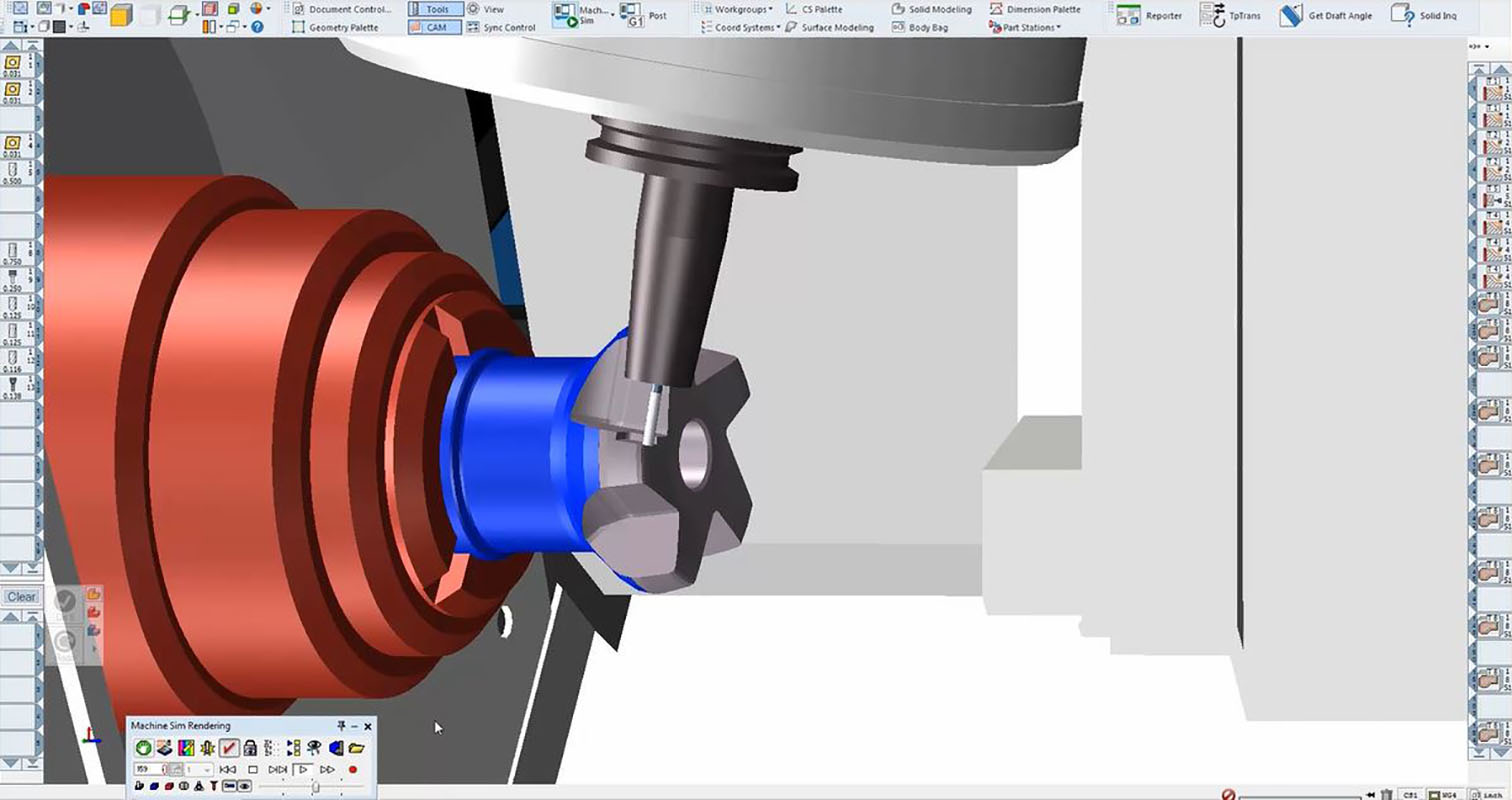Adjust the simulation speed slider

[314, 787]
